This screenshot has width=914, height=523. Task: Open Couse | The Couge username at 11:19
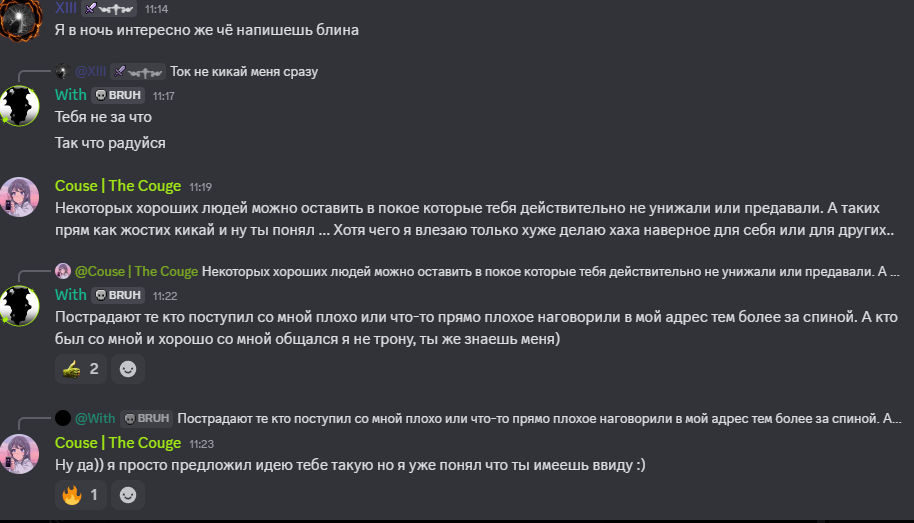click(118, 186)
